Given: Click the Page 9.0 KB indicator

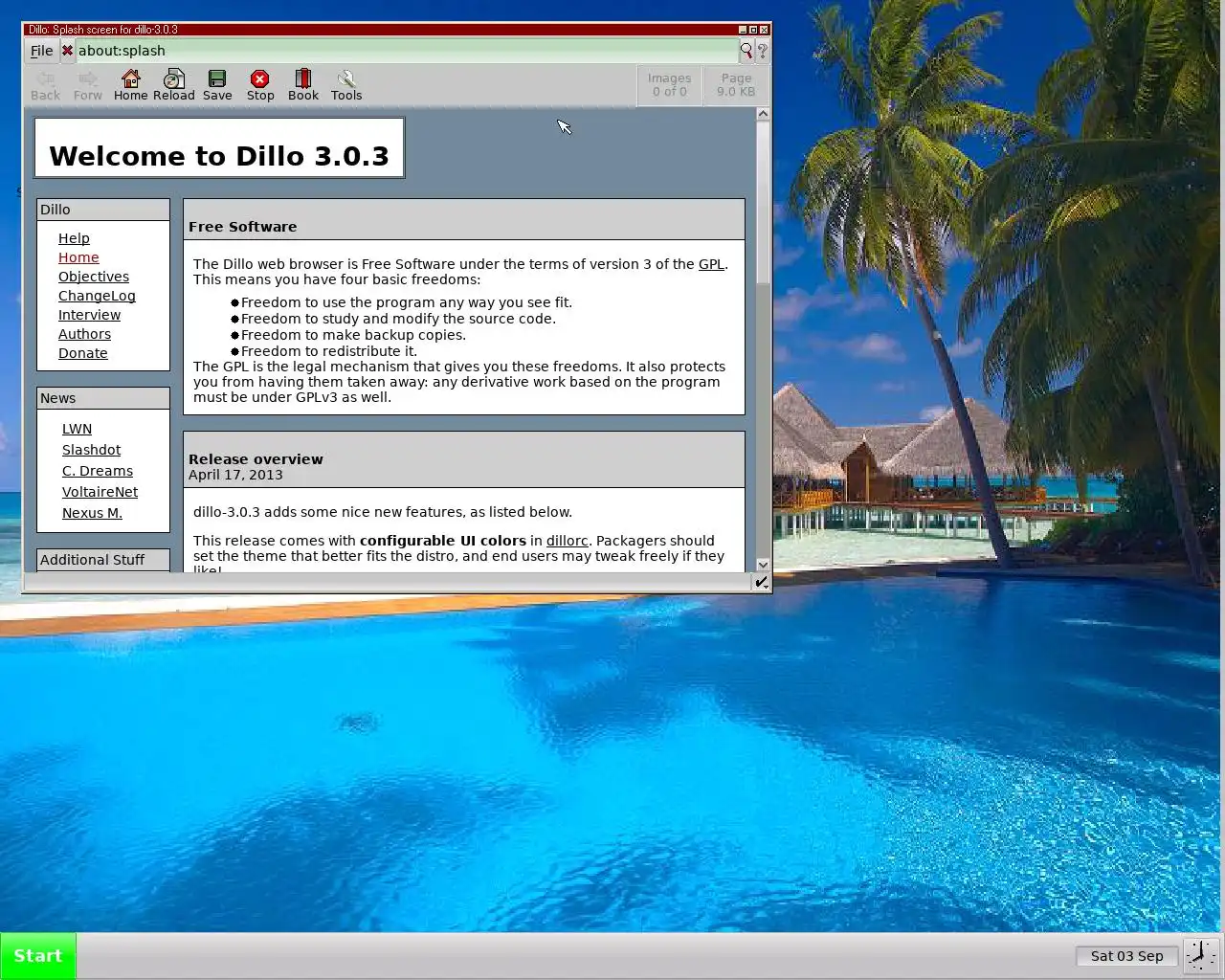Looking at the screenshot, I should coord(736,85).
